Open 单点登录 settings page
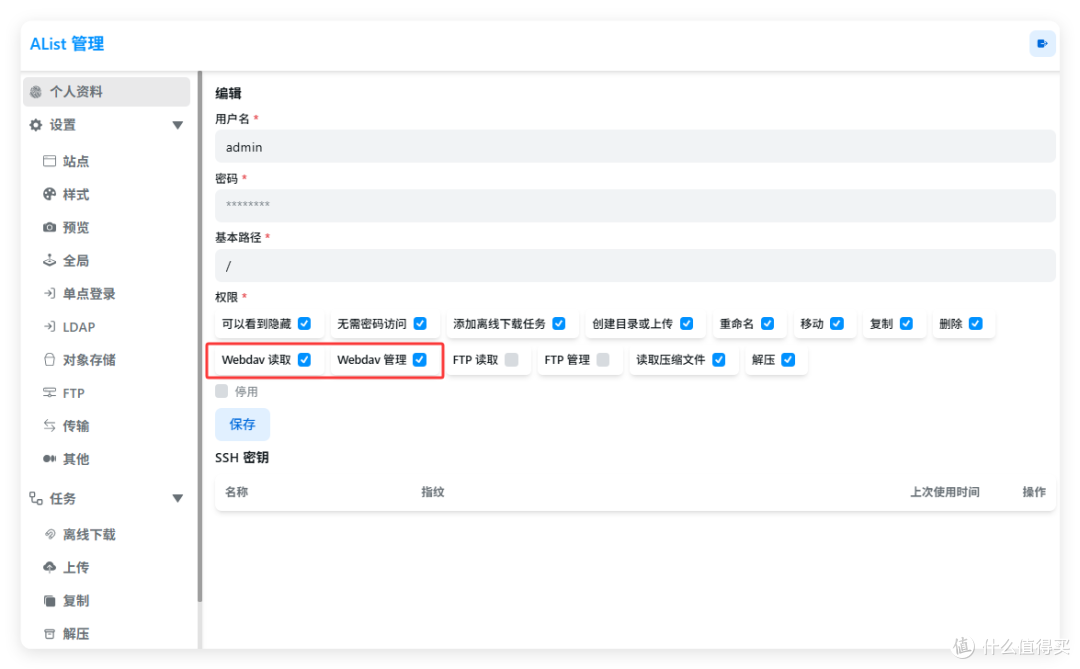 click(89, 294)
